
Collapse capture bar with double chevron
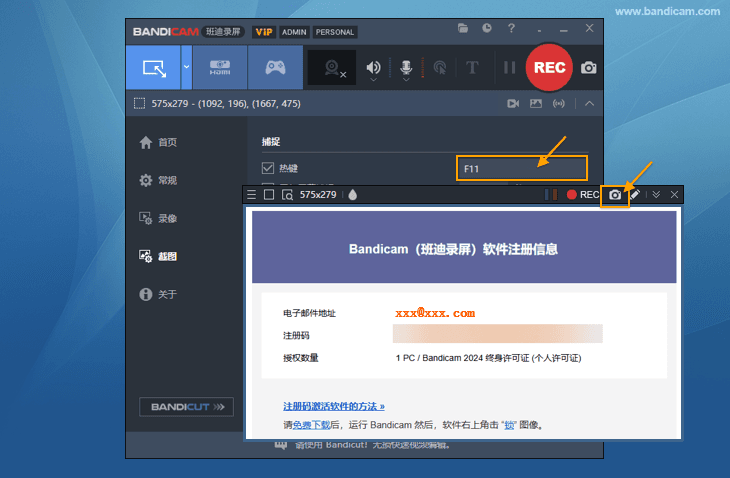[x=656, y=195]
